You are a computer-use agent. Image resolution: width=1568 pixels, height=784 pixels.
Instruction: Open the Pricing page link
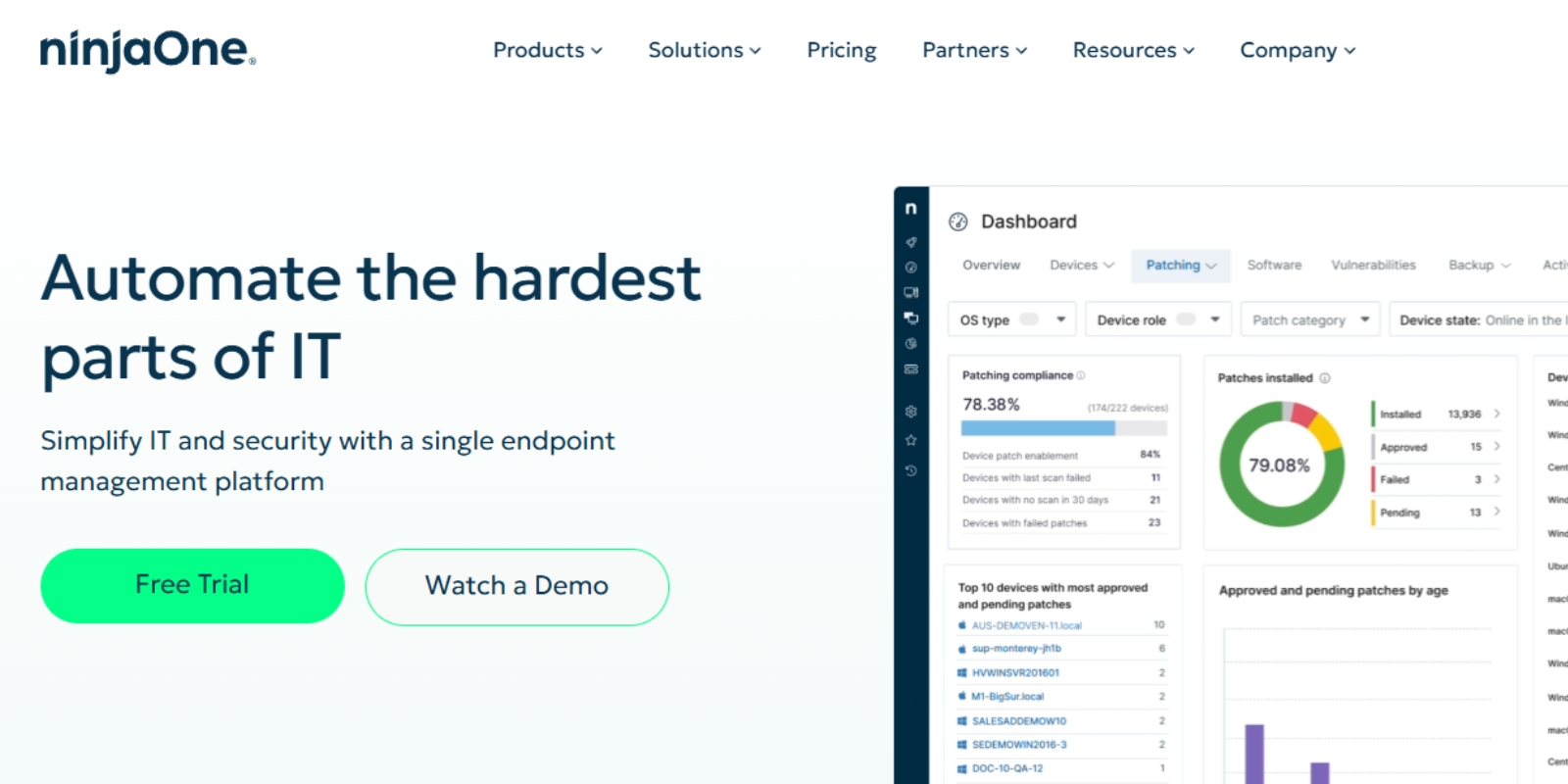(842, 50)
